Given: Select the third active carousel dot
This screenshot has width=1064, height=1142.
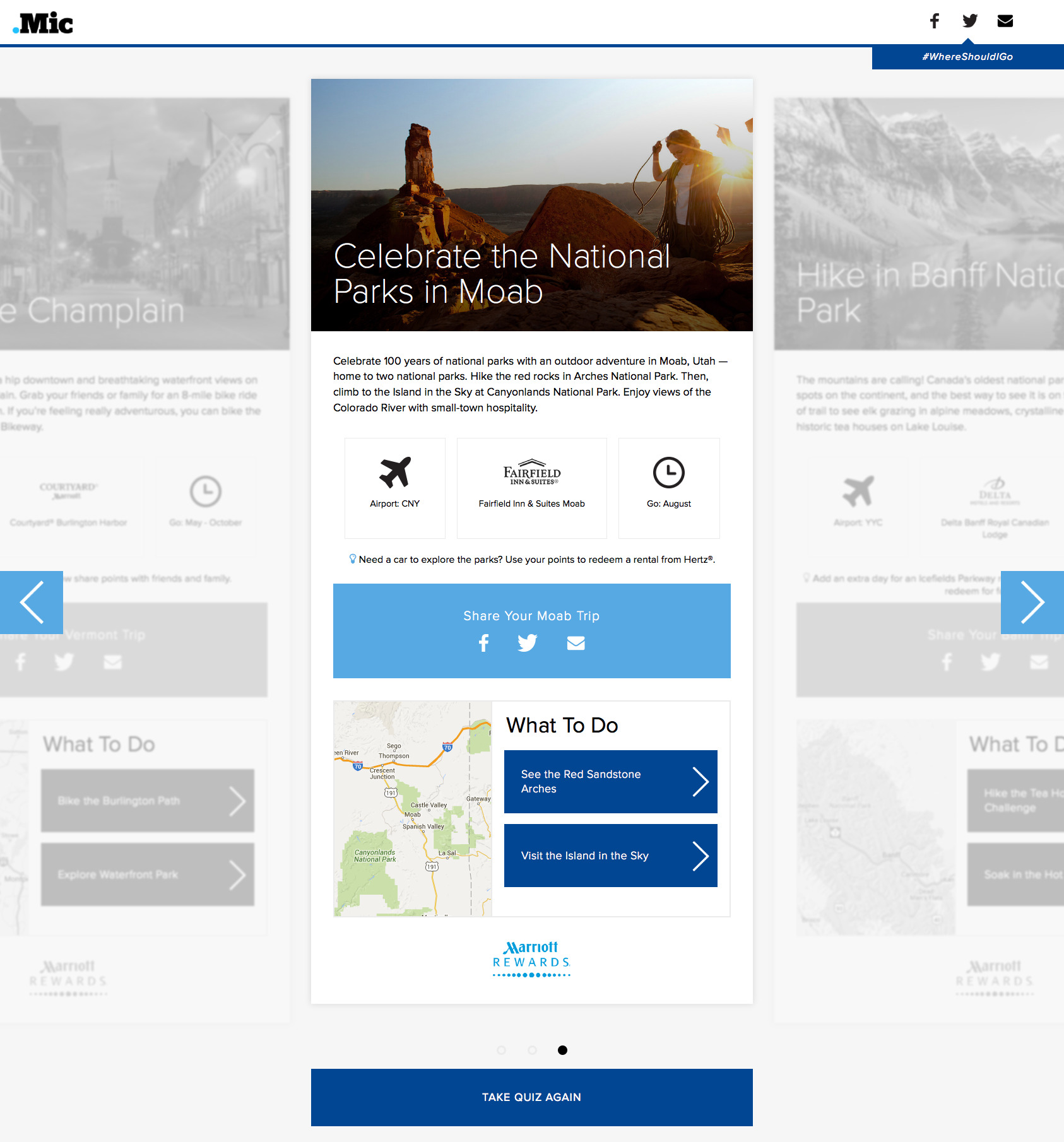Looking at the screenshot, I should pos(562,1050).
